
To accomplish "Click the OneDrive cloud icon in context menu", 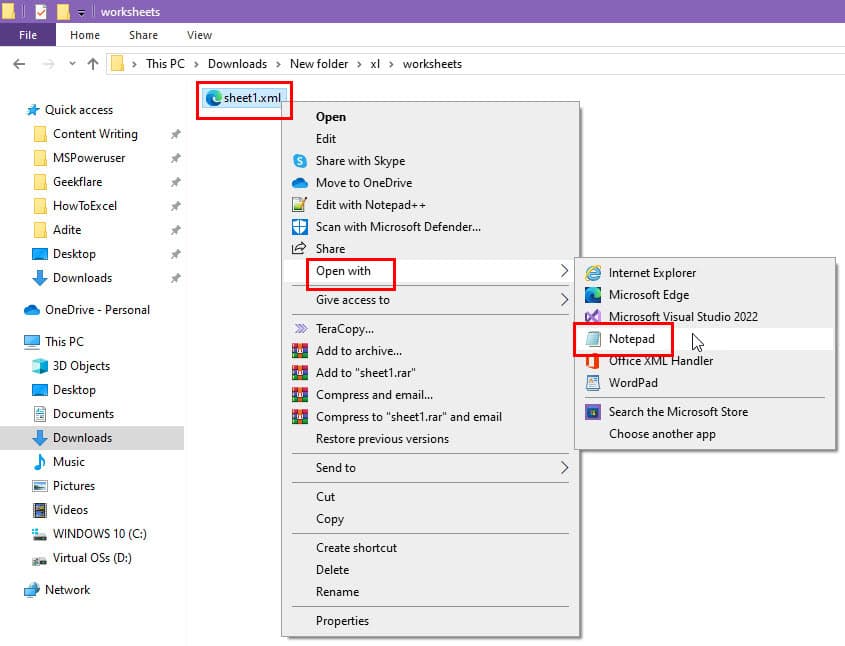I will [300, 183].
